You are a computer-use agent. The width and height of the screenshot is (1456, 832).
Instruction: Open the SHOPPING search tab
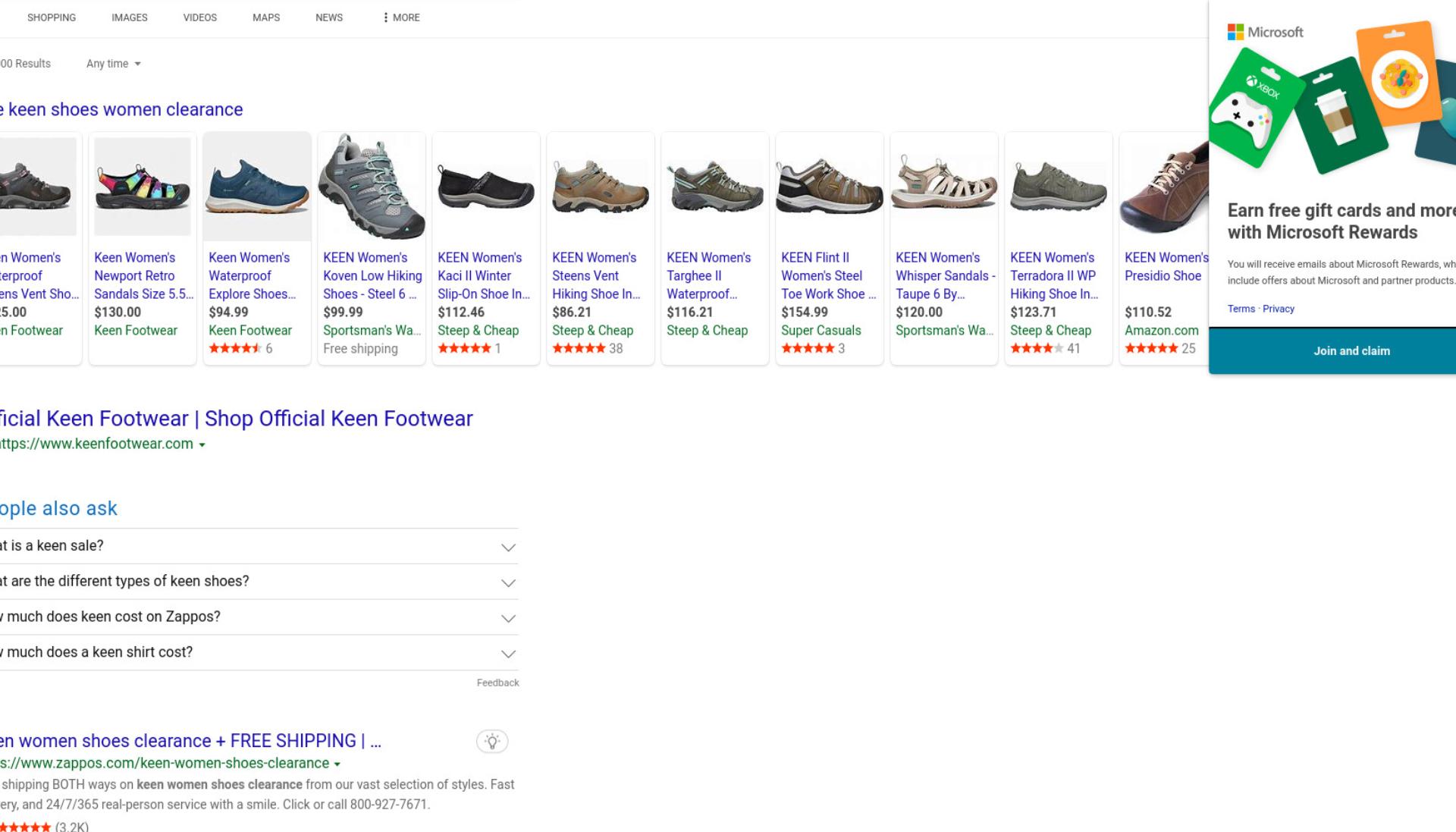pos(52,17)
